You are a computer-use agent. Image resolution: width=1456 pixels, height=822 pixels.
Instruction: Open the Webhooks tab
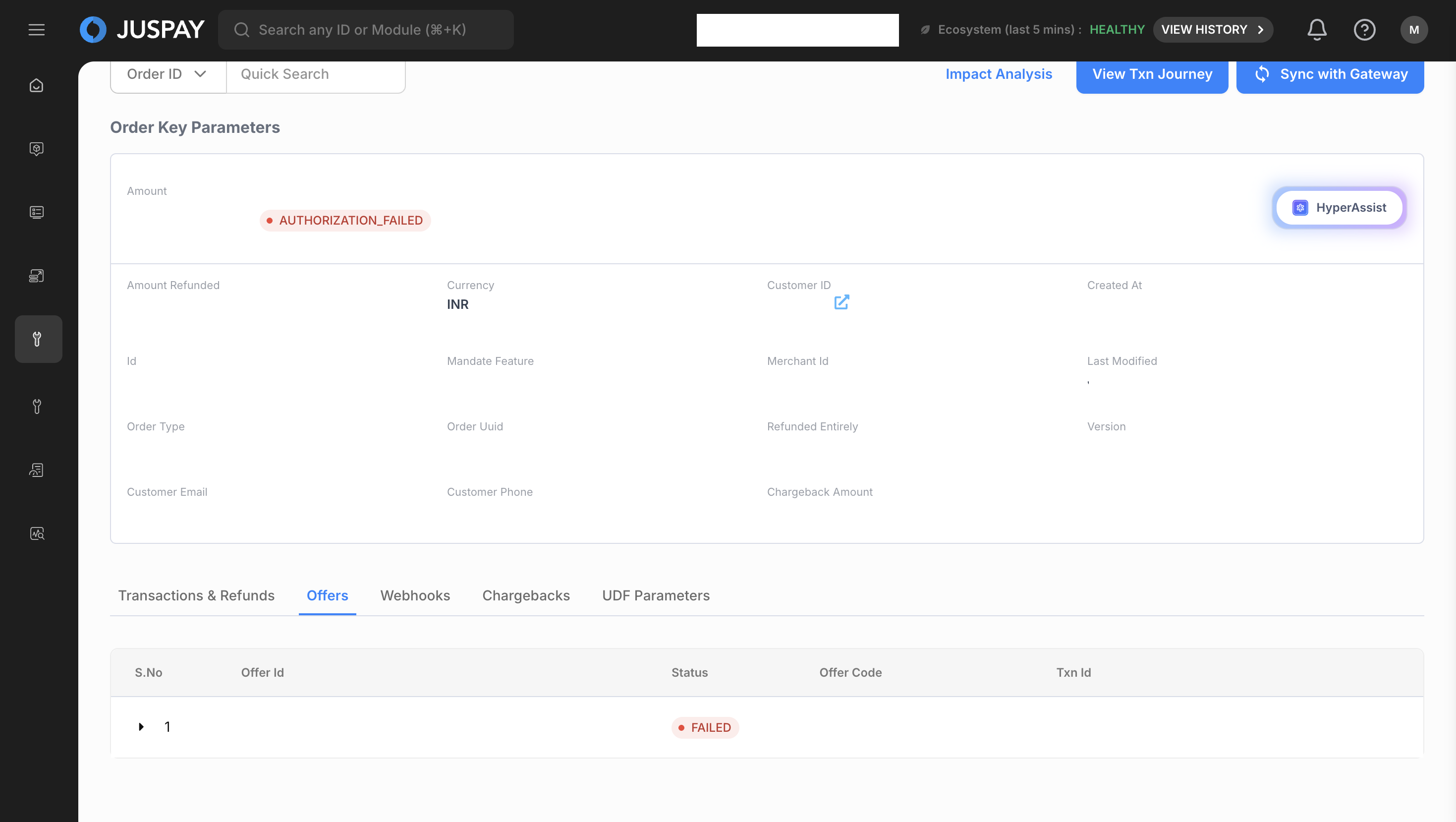415,595
